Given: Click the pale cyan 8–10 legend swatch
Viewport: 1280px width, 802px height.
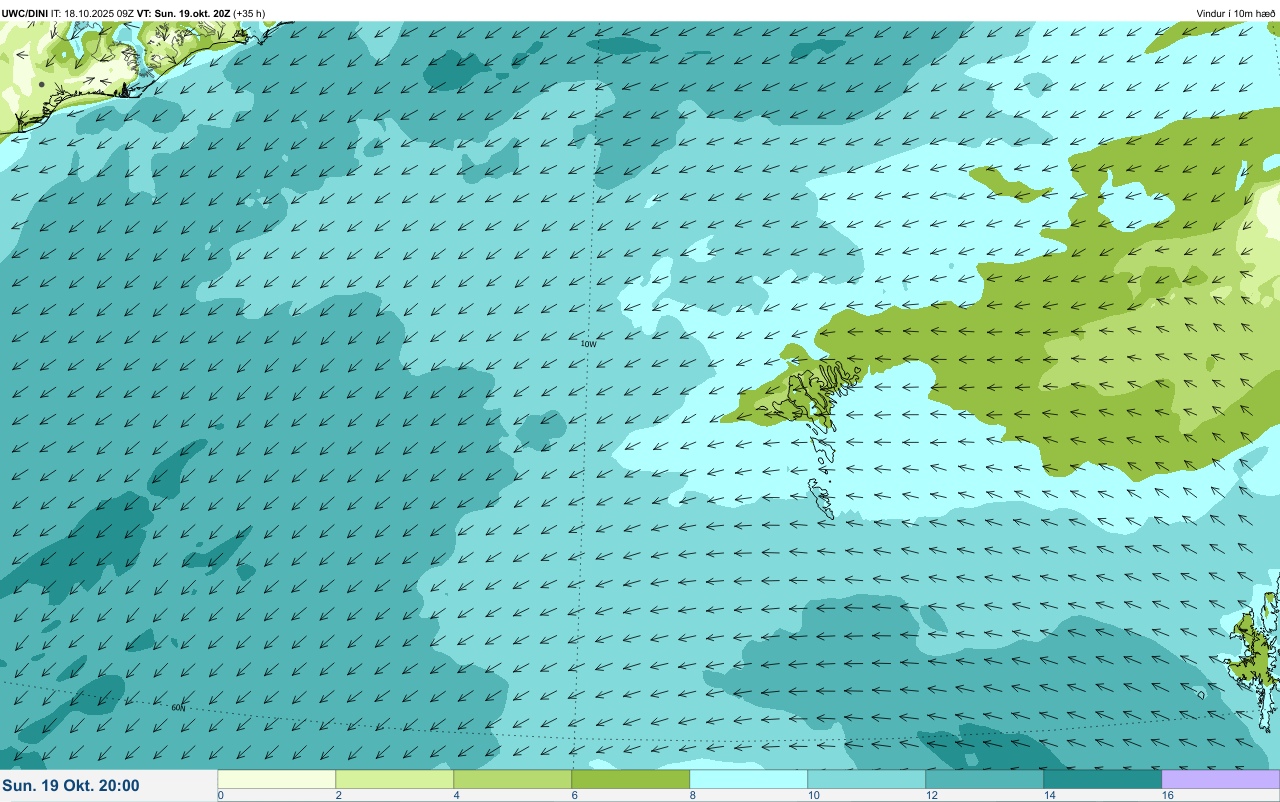Looking at the screenshot, I should (748, 779).
